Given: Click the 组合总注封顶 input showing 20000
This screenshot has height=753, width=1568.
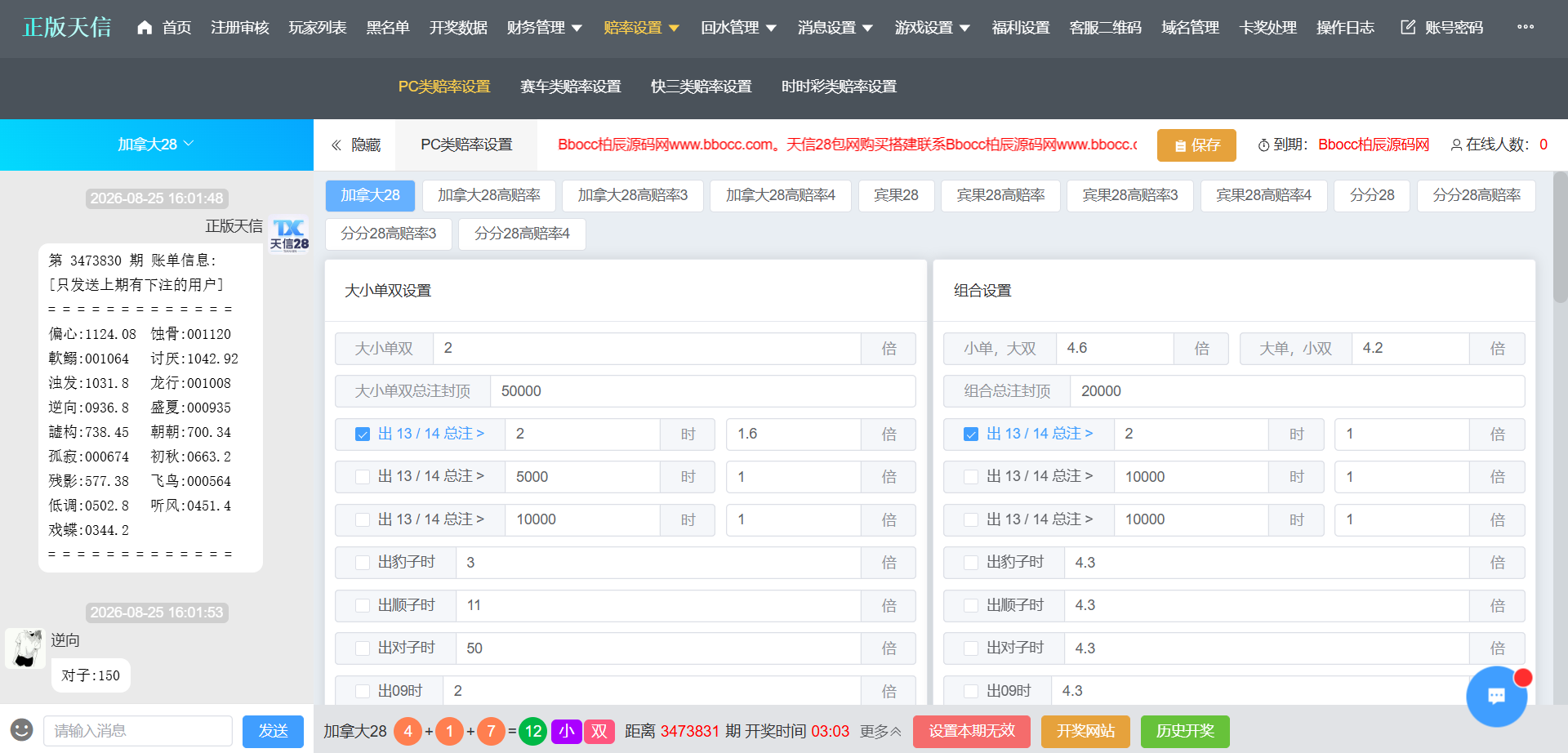Looking at the screenshot, I should [x=1297, y=392].
